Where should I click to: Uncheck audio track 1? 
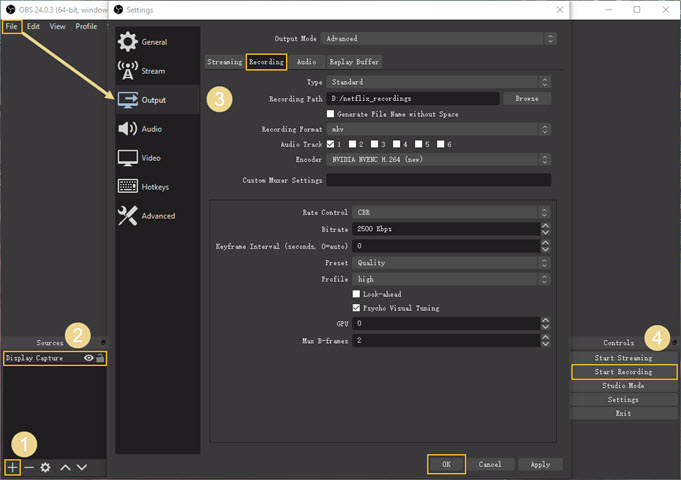(x=331, y=144)
